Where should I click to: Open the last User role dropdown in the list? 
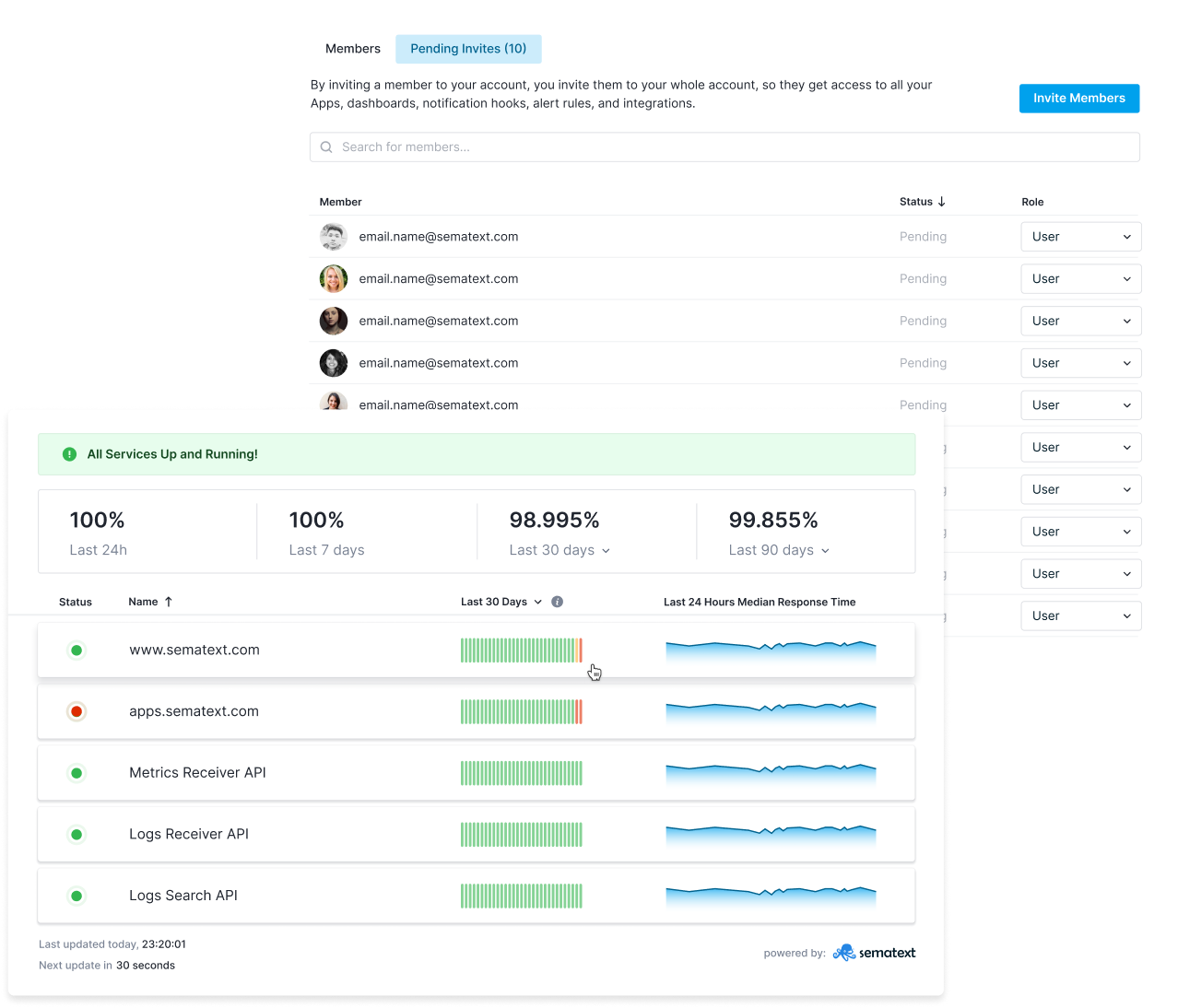1080,616
